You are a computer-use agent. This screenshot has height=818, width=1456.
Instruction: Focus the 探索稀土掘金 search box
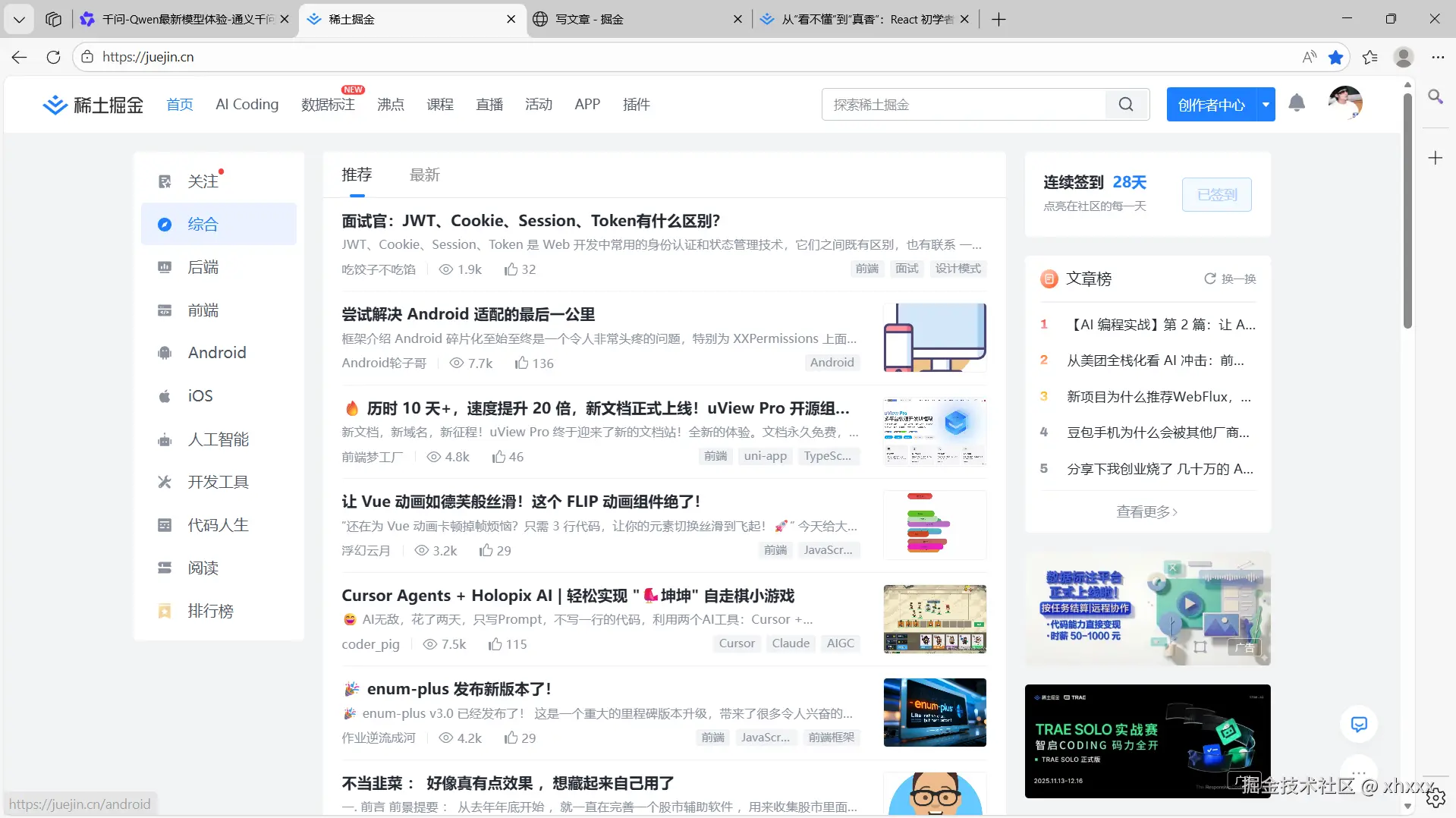point(964,105)
